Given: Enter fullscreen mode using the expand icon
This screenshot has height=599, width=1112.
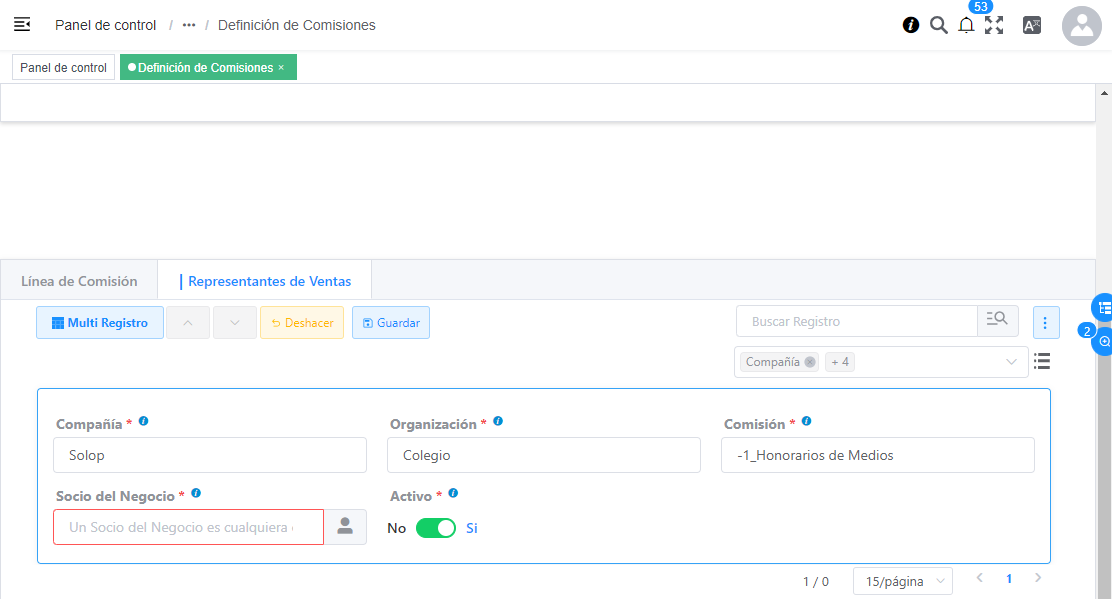Looking at the screenshot, I should (x=994, y=26).
